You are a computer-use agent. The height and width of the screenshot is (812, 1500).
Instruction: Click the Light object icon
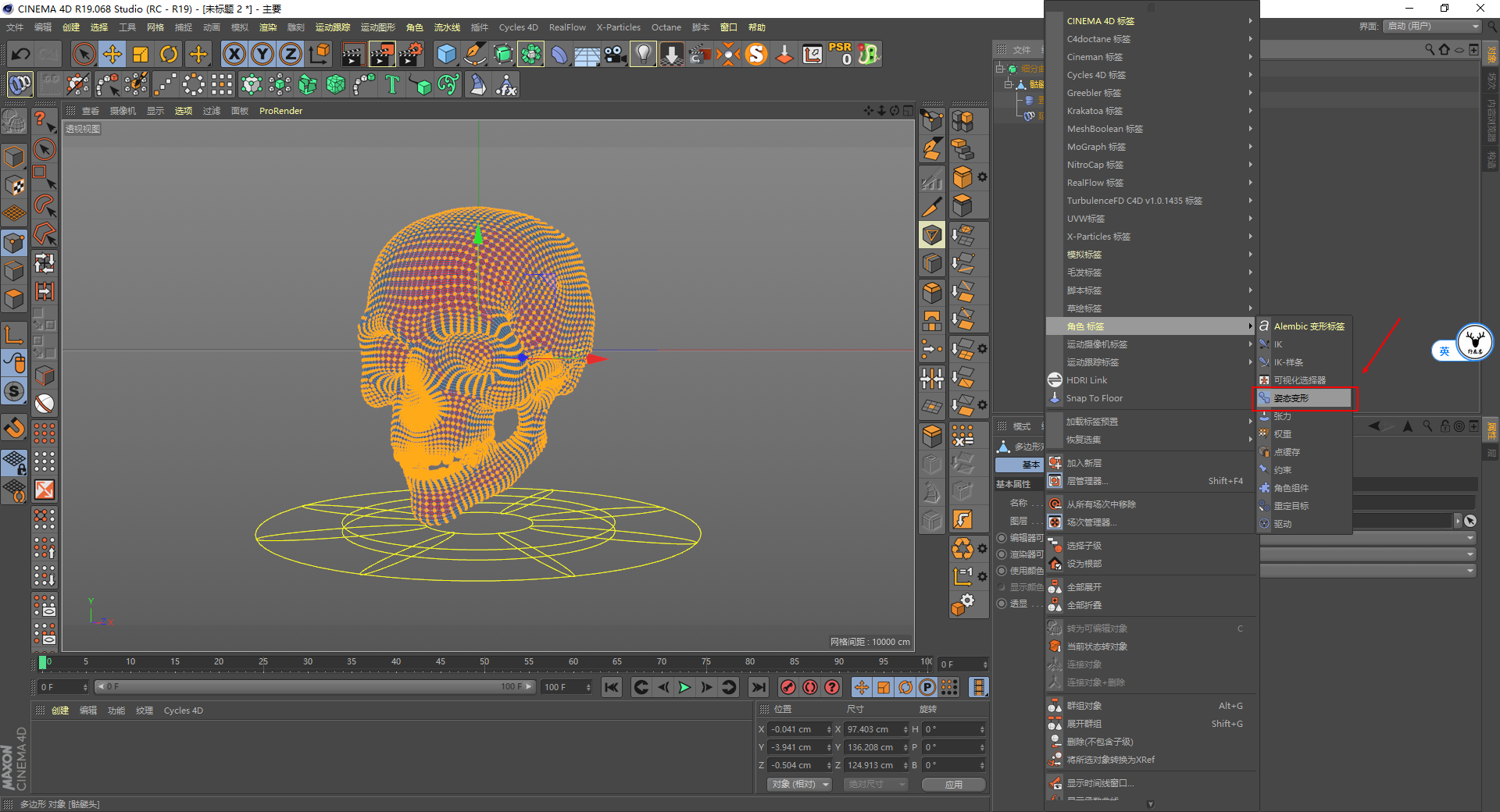pos(643,54)
